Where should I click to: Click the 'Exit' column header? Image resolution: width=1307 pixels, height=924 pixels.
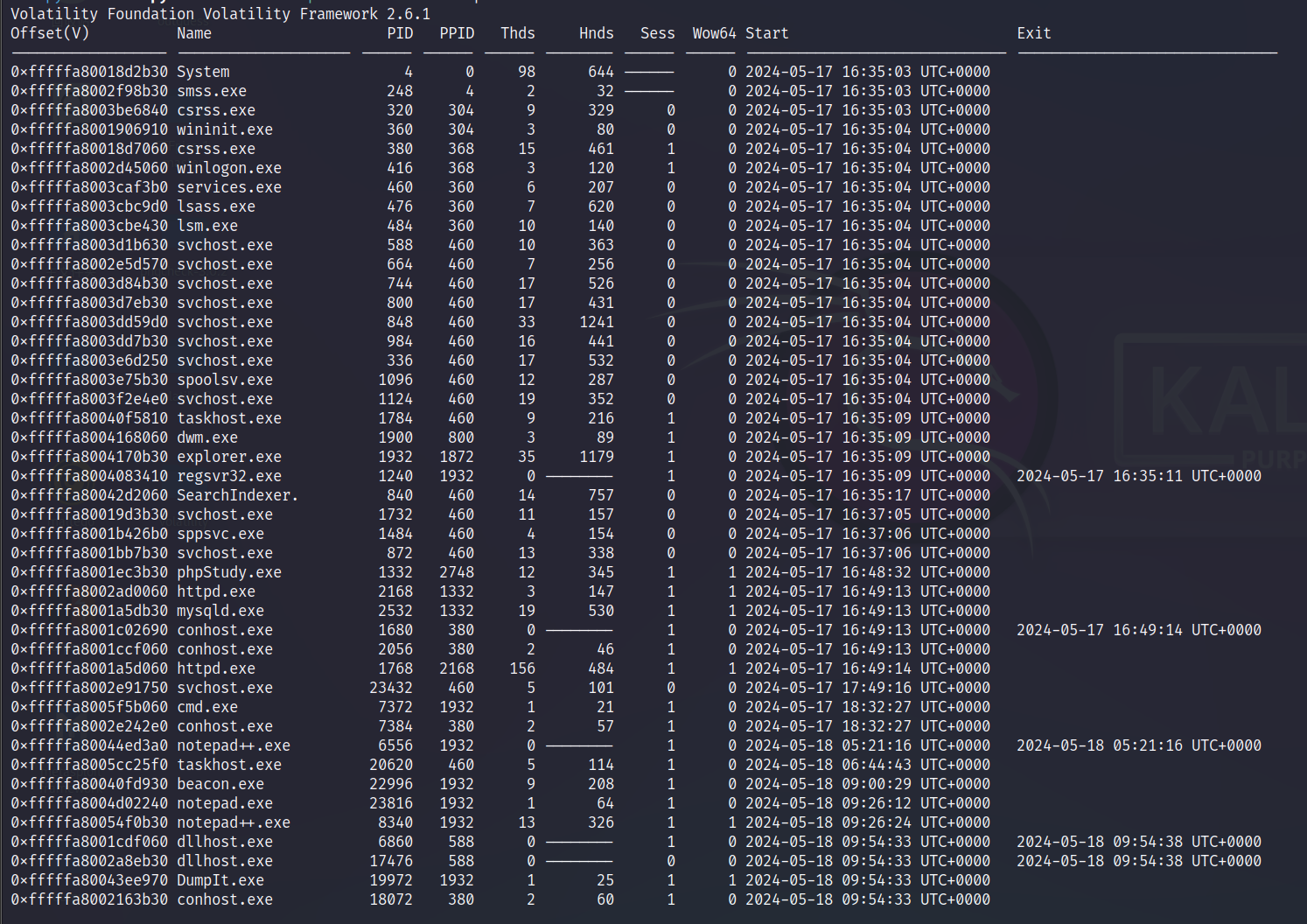pyautogui.click(x=1033, y=33)
